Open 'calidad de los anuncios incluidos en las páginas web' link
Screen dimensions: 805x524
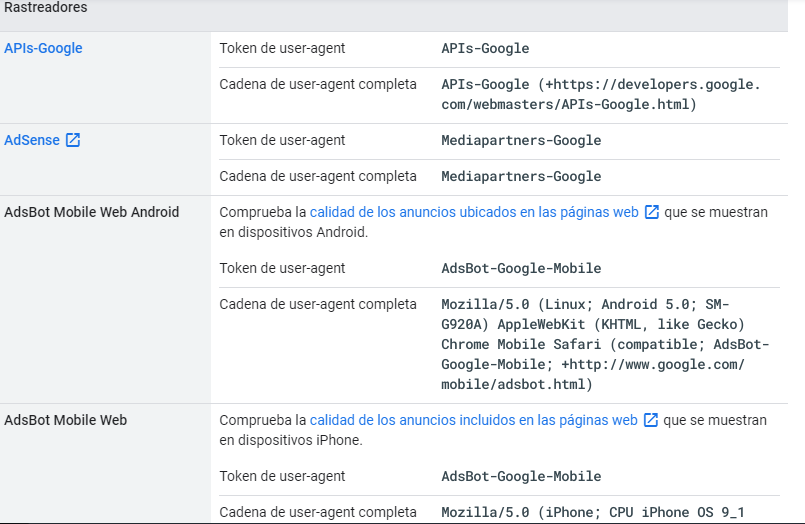[473, 420]
